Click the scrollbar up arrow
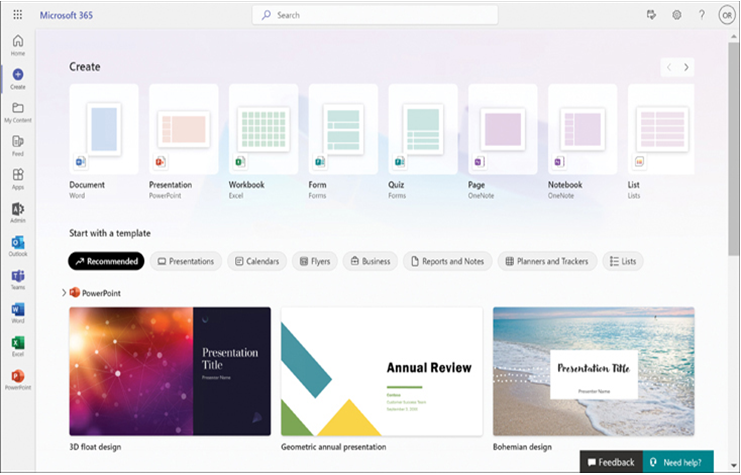The image size is (741, 475). pyautogui.click(x=733, y=36)
